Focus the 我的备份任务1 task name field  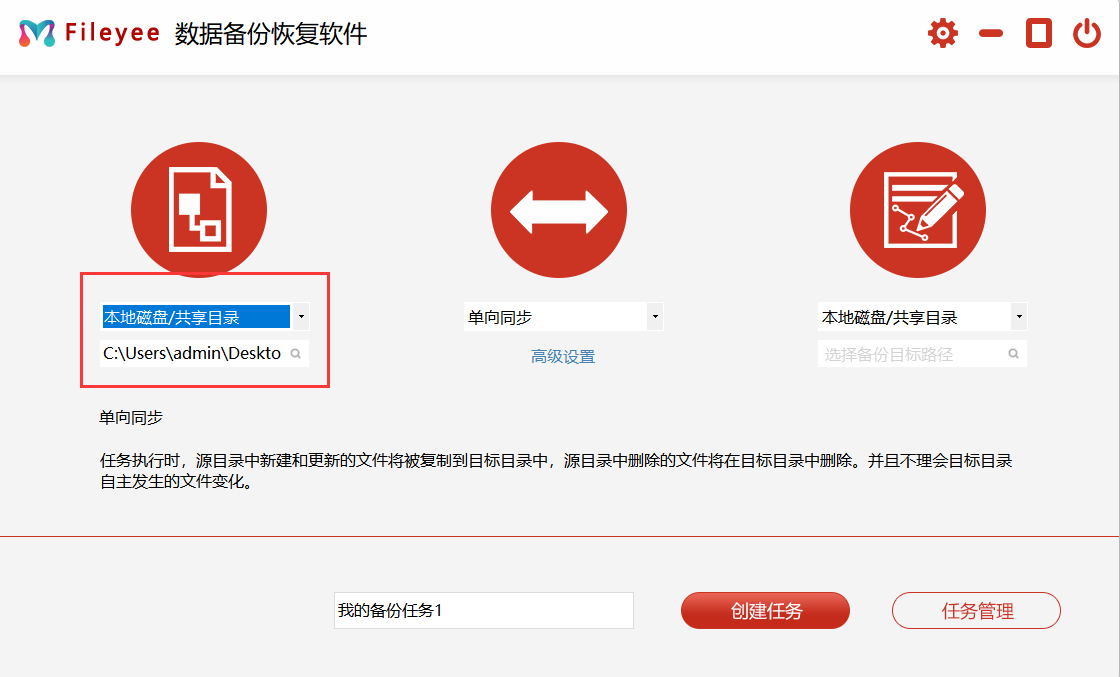point(483,611)
